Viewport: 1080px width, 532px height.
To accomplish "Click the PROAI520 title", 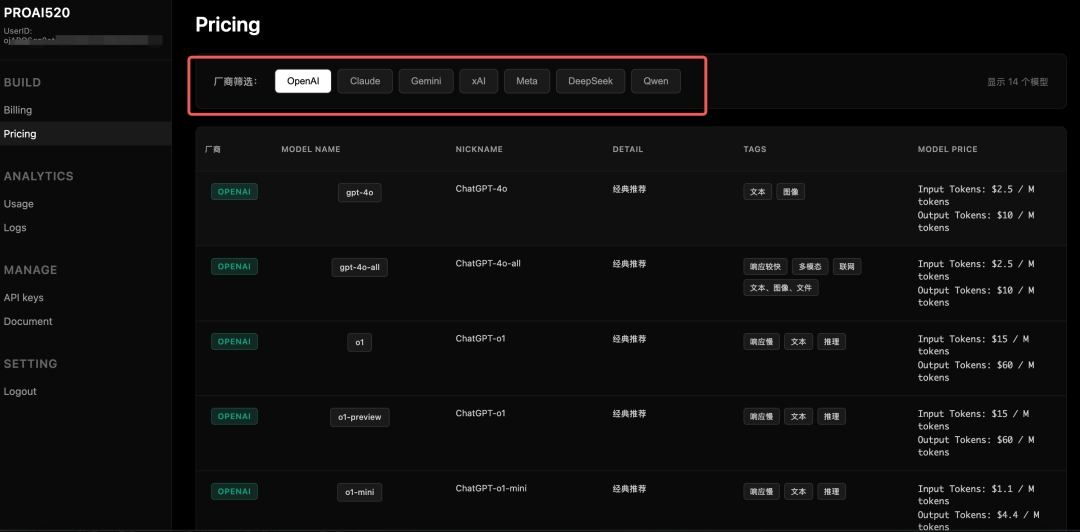I will [37, 12].
